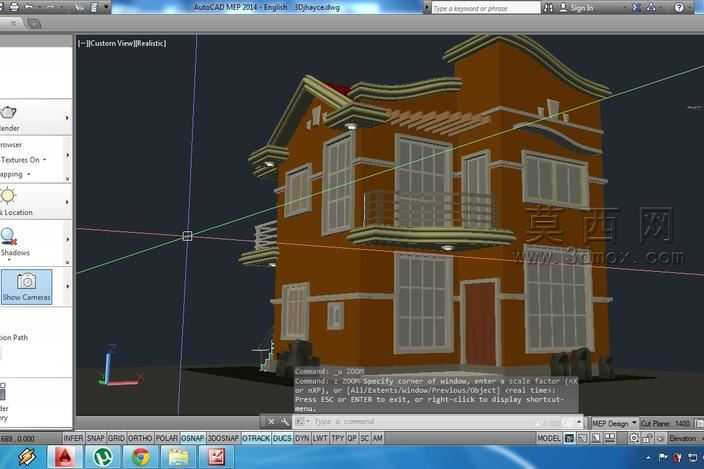Click the status bar lock toolbar icon
The image size is (704, 469).
coord(647,438)
